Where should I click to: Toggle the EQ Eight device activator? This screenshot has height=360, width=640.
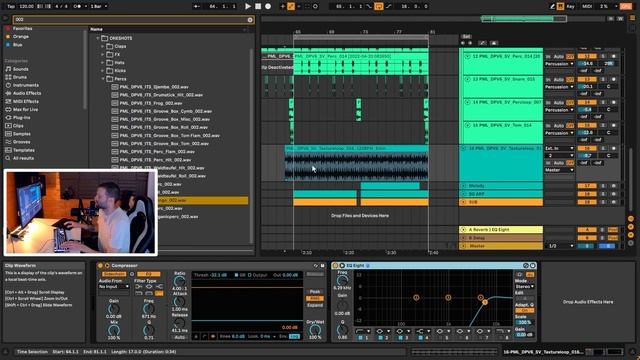[x=335, y=266]
